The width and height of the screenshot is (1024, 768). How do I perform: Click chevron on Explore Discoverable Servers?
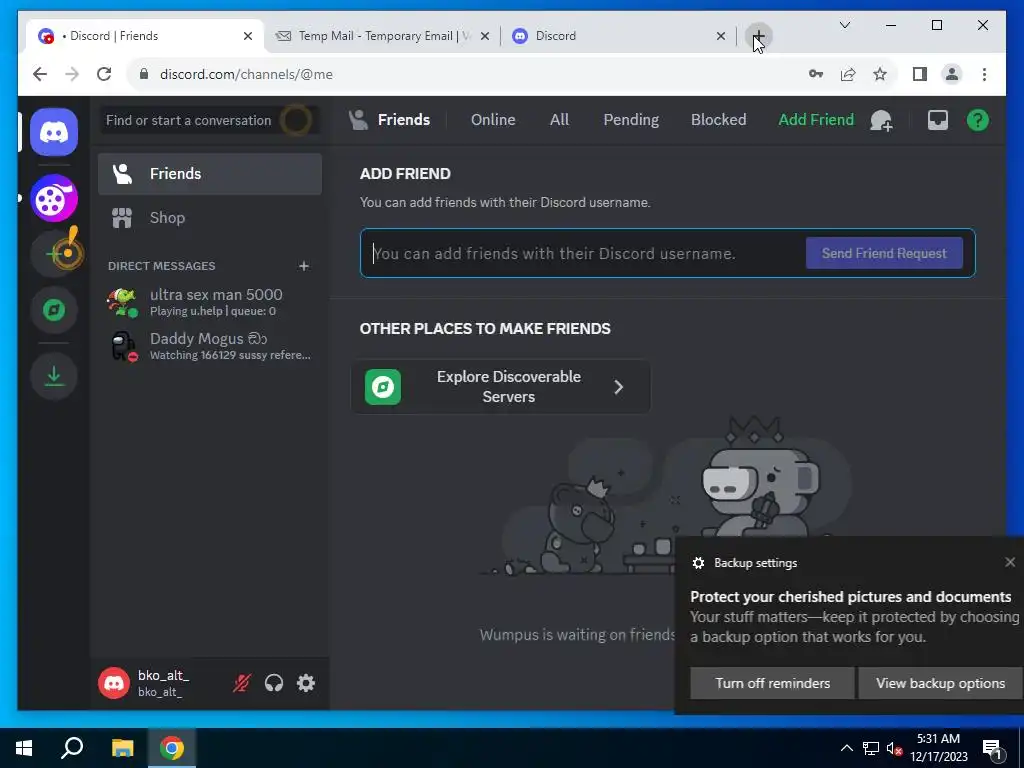(618, 387)
